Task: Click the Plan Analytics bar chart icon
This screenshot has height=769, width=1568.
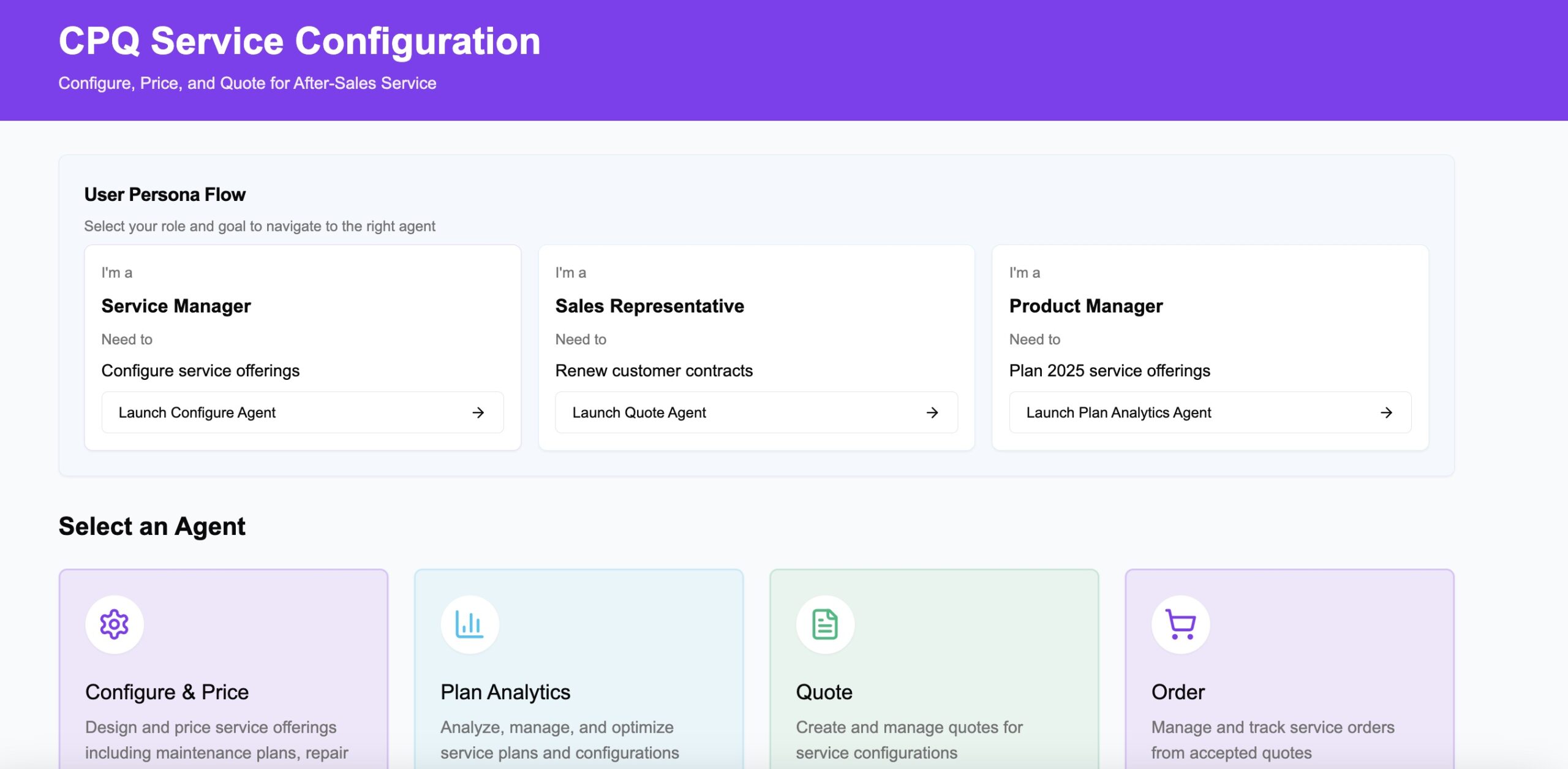Action: pos(470,624)
